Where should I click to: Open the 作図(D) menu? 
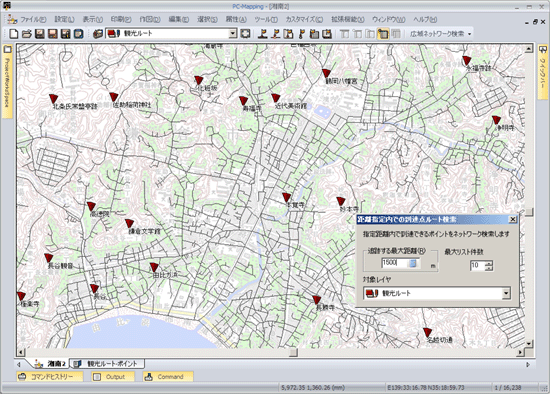pos(150,19)
